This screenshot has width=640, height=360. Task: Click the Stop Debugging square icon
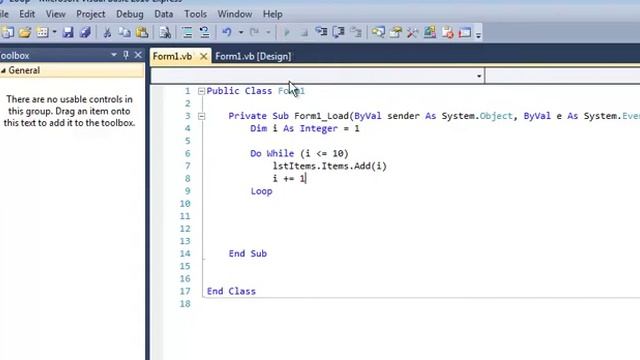click(304, 33)
